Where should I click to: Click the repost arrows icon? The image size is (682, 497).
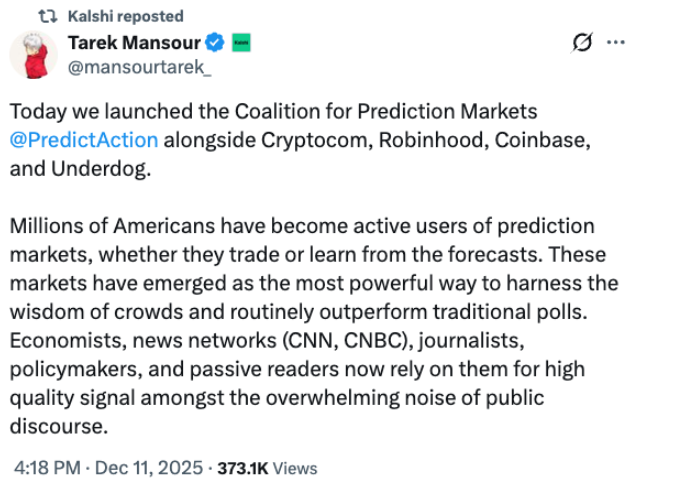[x=46, y=16]
